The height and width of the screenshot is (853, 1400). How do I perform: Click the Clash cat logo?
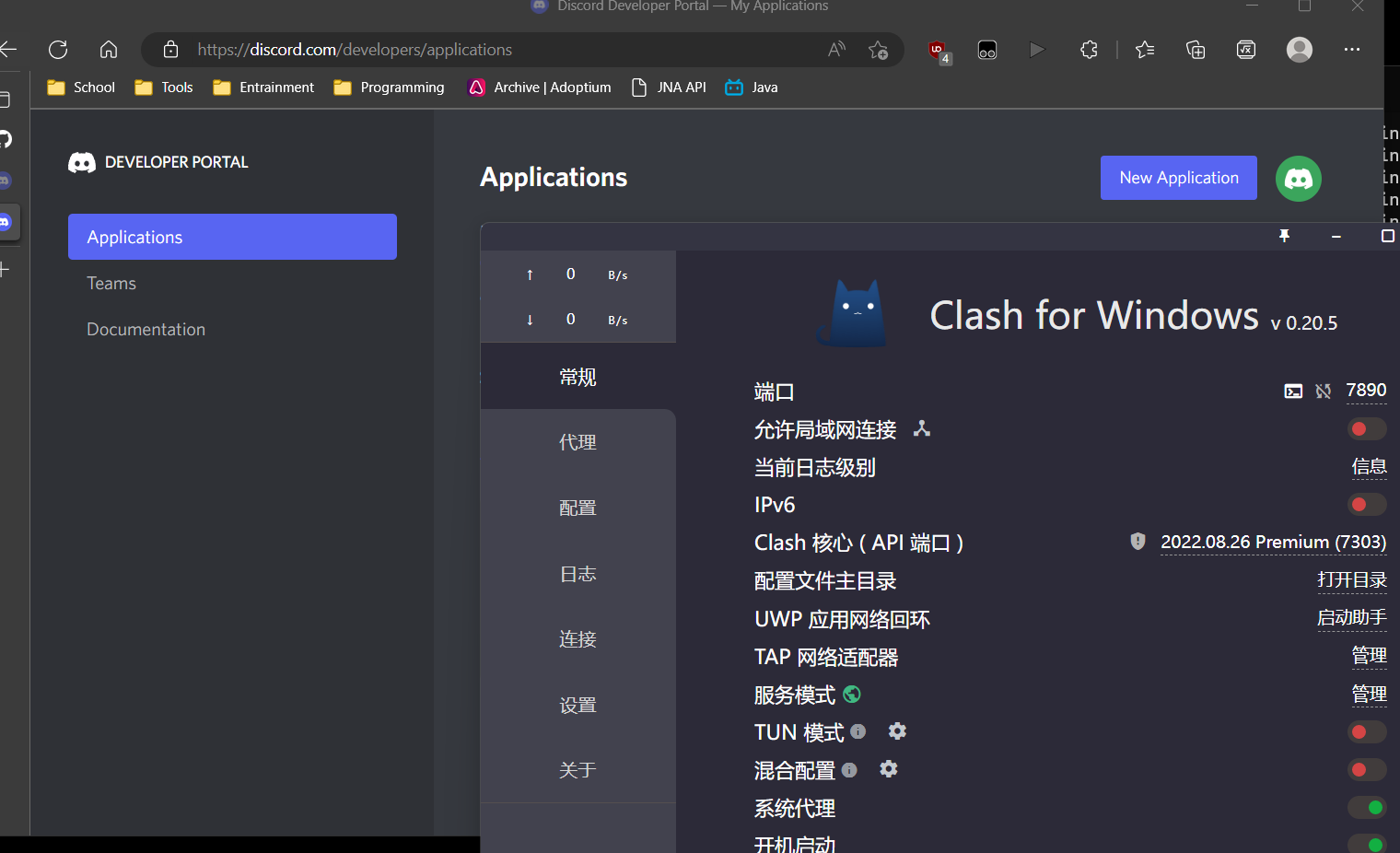coord(853,314)
